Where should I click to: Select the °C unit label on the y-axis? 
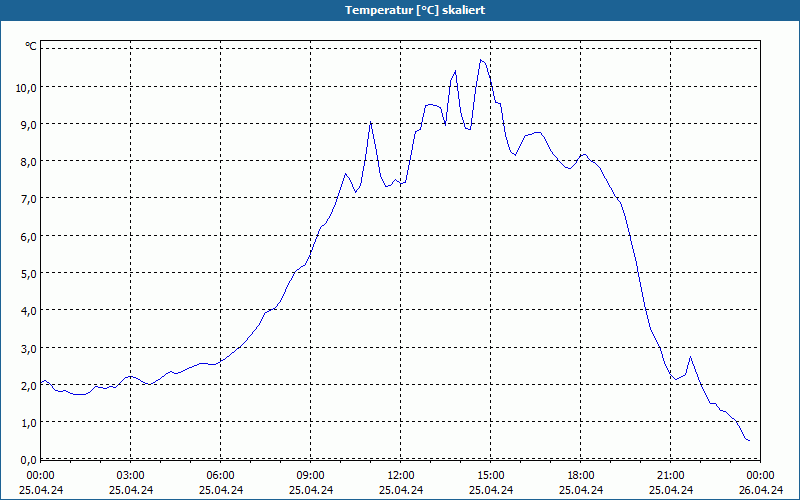click(x=31, y=46)
